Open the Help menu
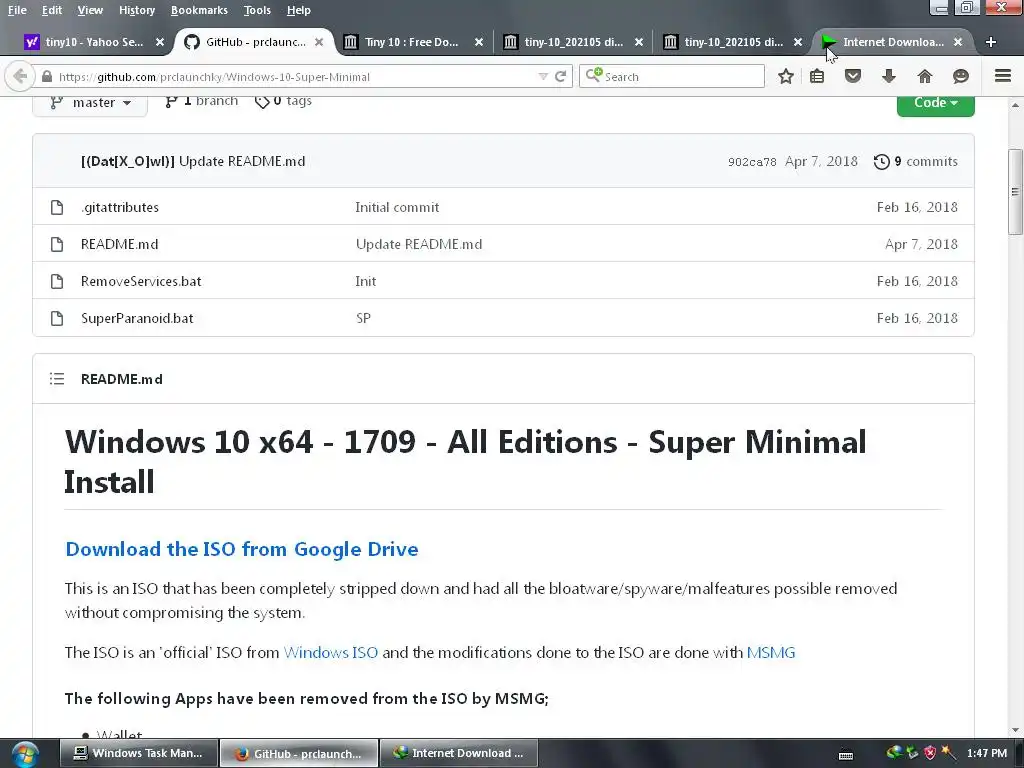The image size is (1024, 768). (x=298, y=10)
